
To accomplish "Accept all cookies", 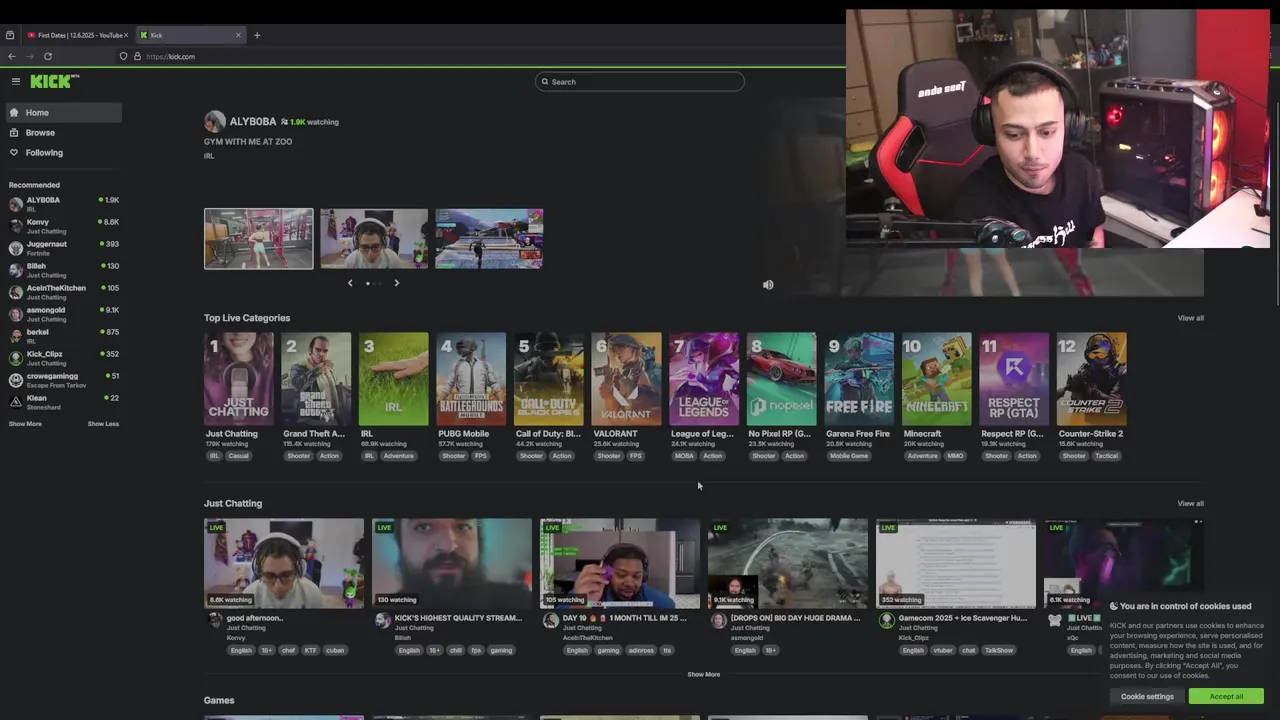I will [x=1226, y=697].
